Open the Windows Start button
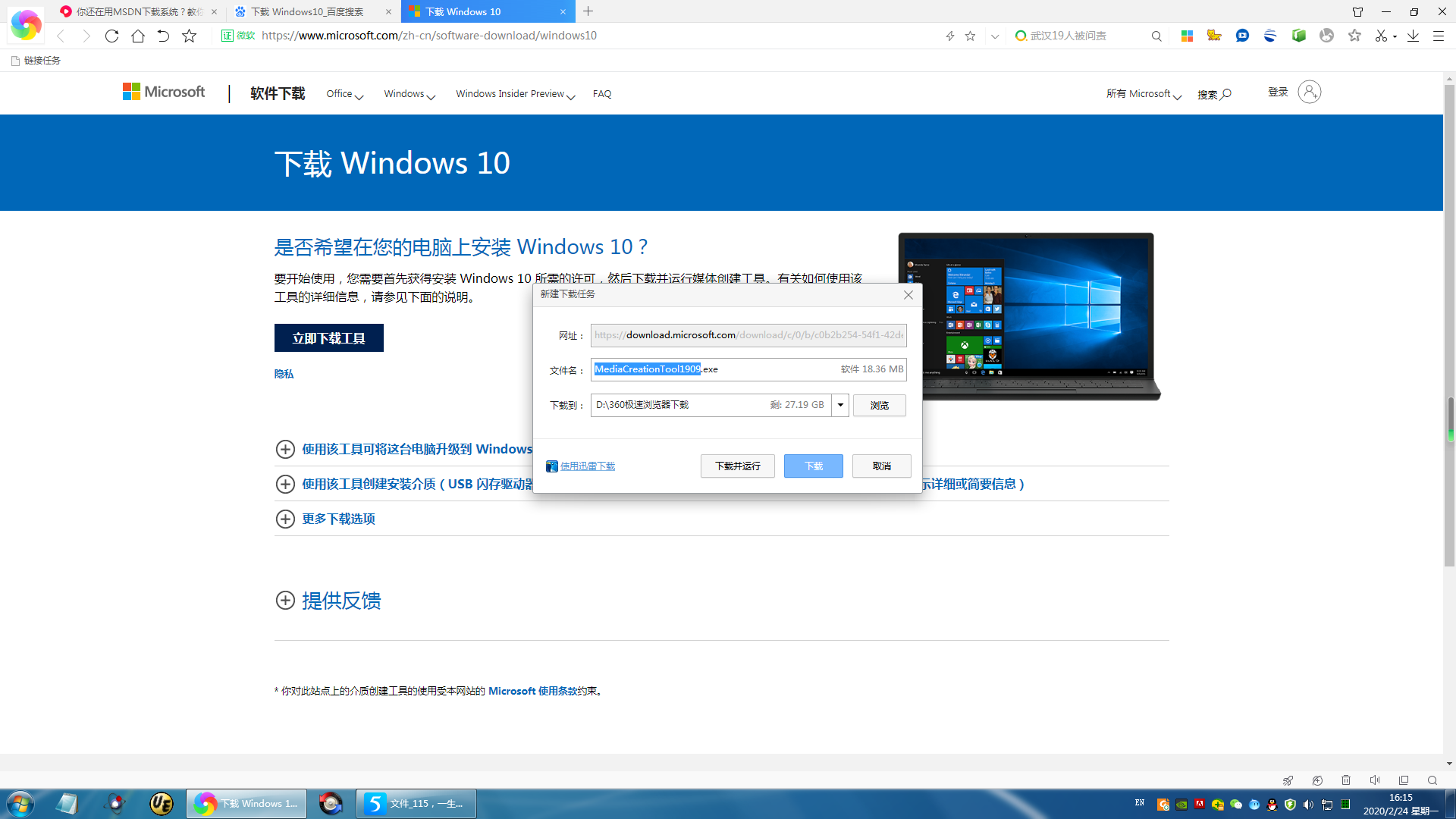The height and width of the screenshot is (819, 1456). point(20,804)
